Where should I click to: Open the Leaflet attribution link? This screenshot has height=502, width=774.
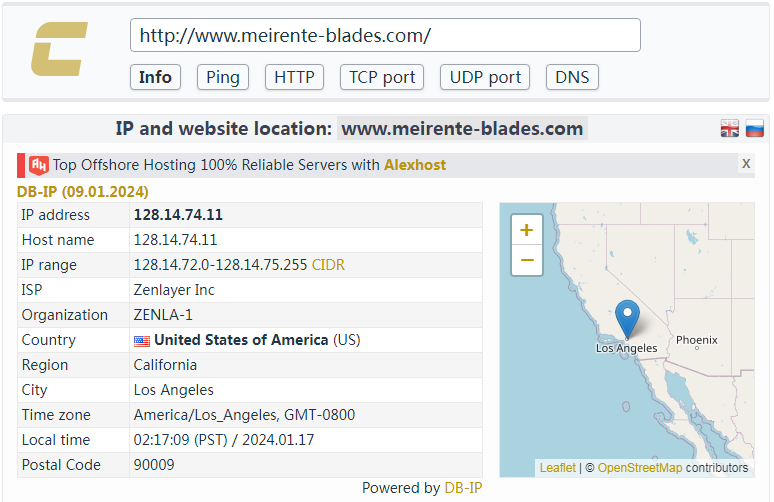click(557, 467)
